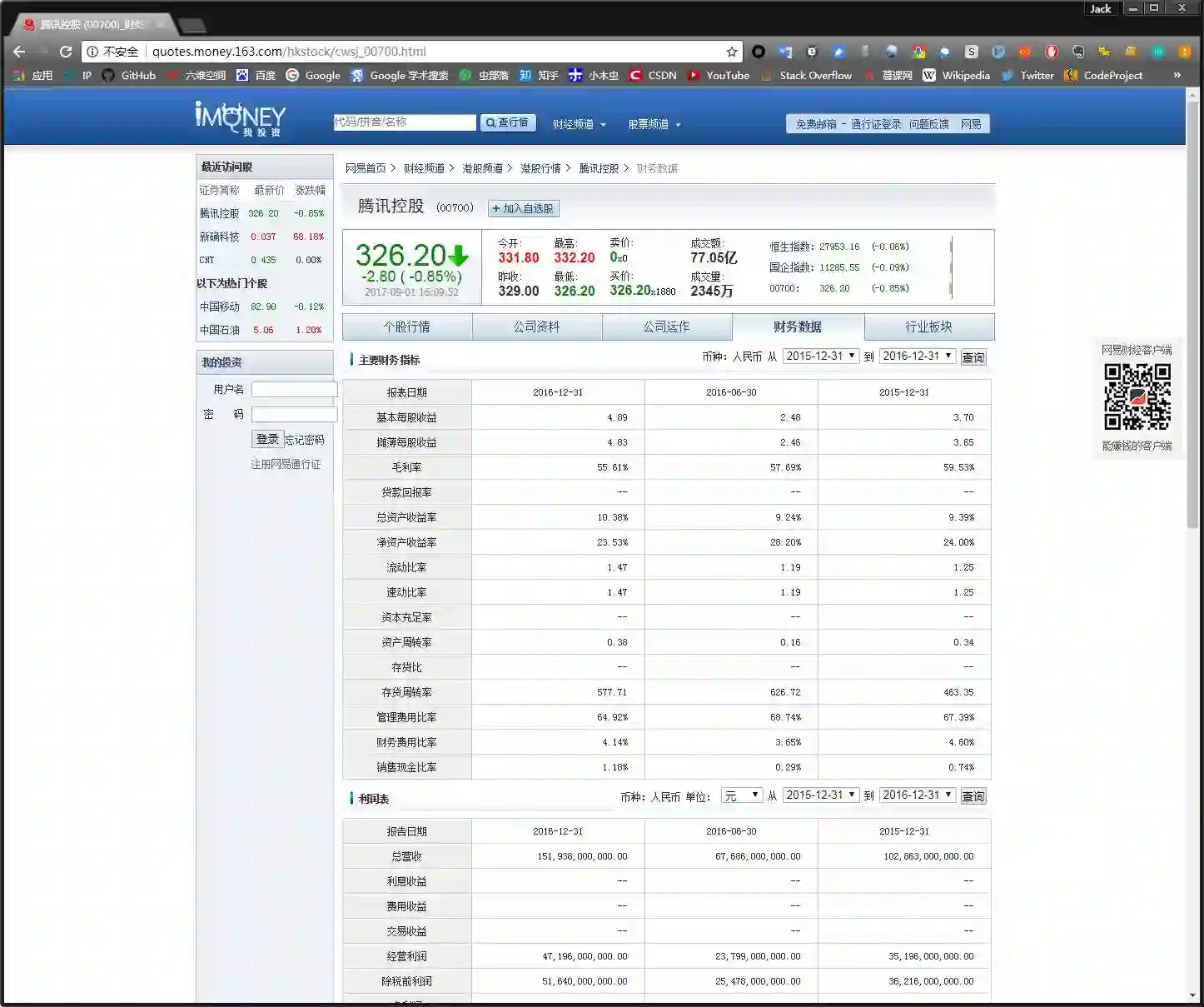Open the 主要财务指标 end date dropdown
Screen dimensions: 1204x1007
click(x=918, y=356)
